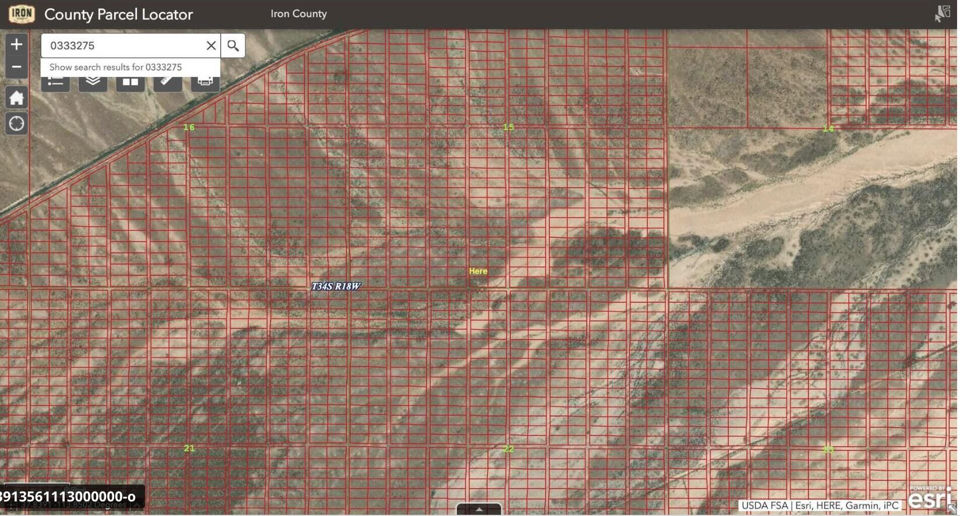Screen dimensions: 960x516
Task: Return to the default home extent
Action: [x=17, y=98]
